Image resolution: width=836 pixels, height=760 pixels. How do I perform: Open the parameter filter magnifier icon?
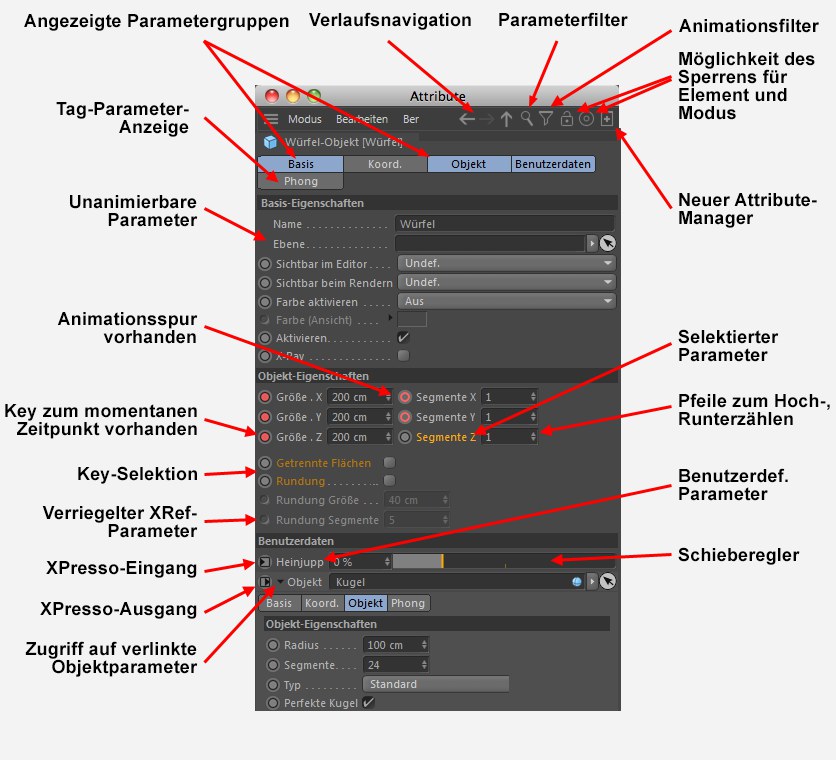coord(527,118)
